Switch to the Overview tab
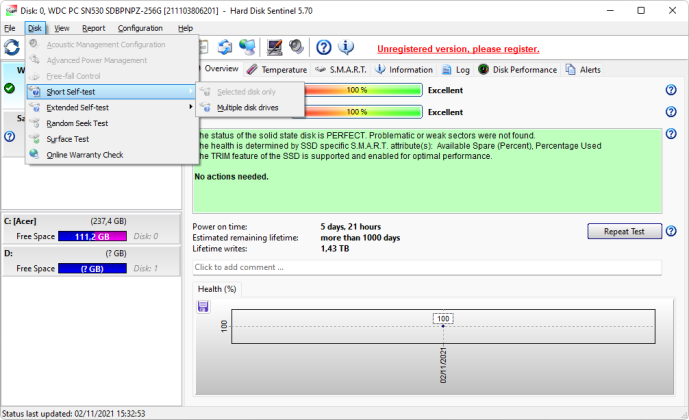The width and height of the screenshot is (689, 420). coord(220,69)
